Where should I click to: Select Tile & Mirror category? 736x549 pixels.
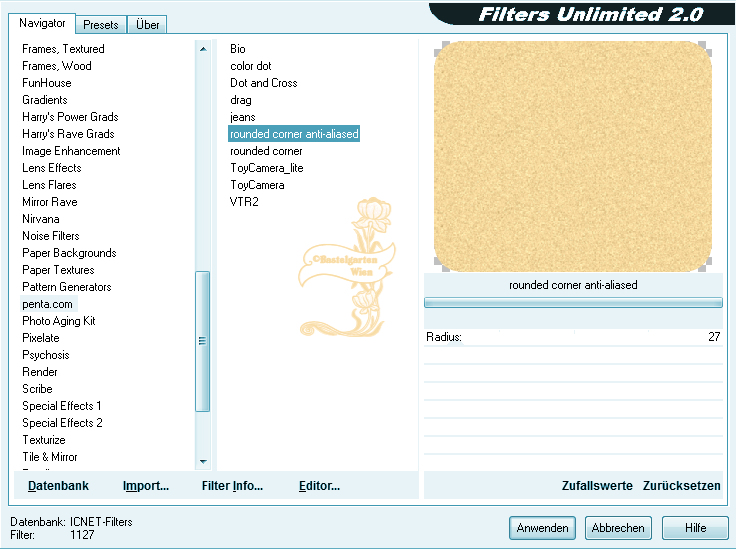click(50, 457)
